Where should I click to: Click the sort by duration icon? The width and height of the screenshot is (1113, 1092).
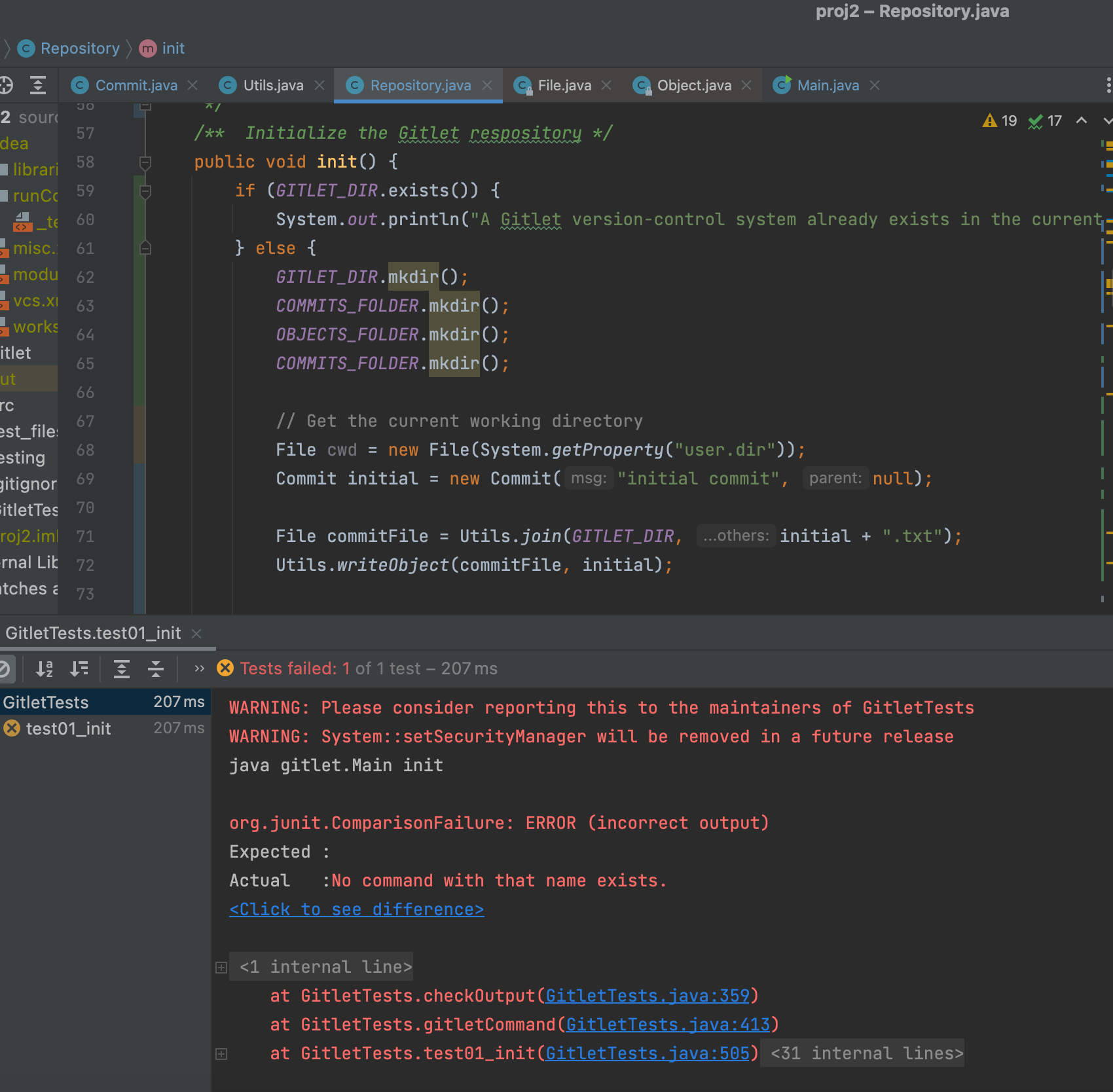click(x=79, y=668)
